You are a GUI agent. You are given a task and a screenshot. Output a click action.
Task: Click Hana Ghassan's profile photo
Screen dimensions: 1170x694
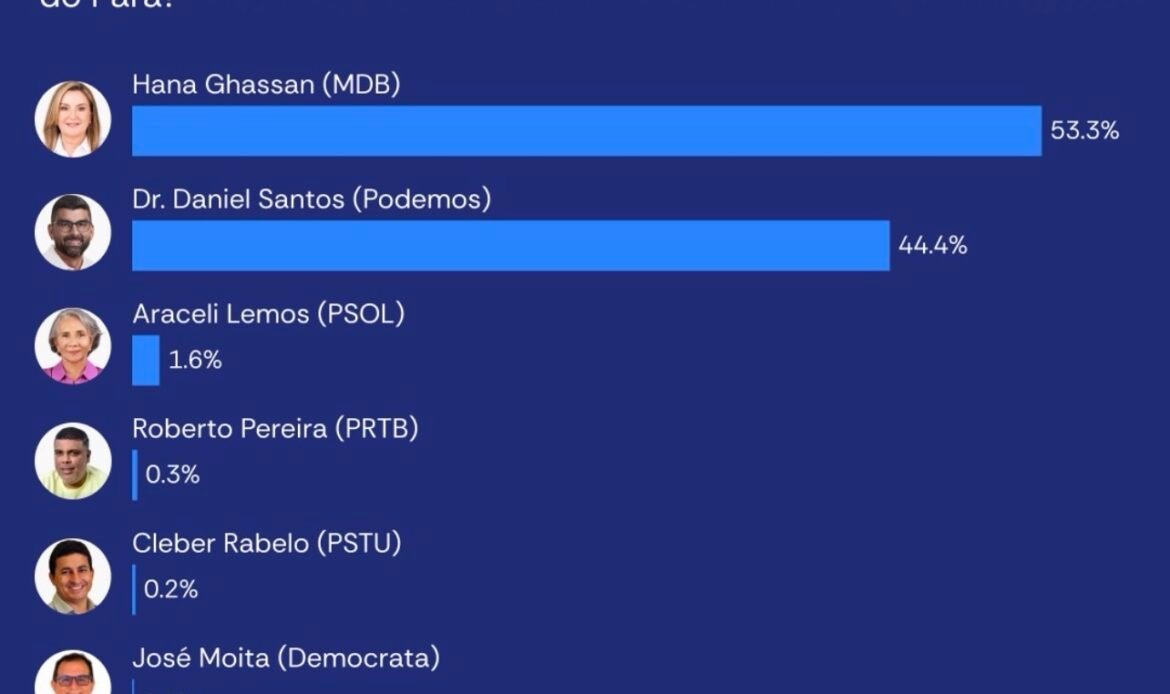tap(72, 119)
